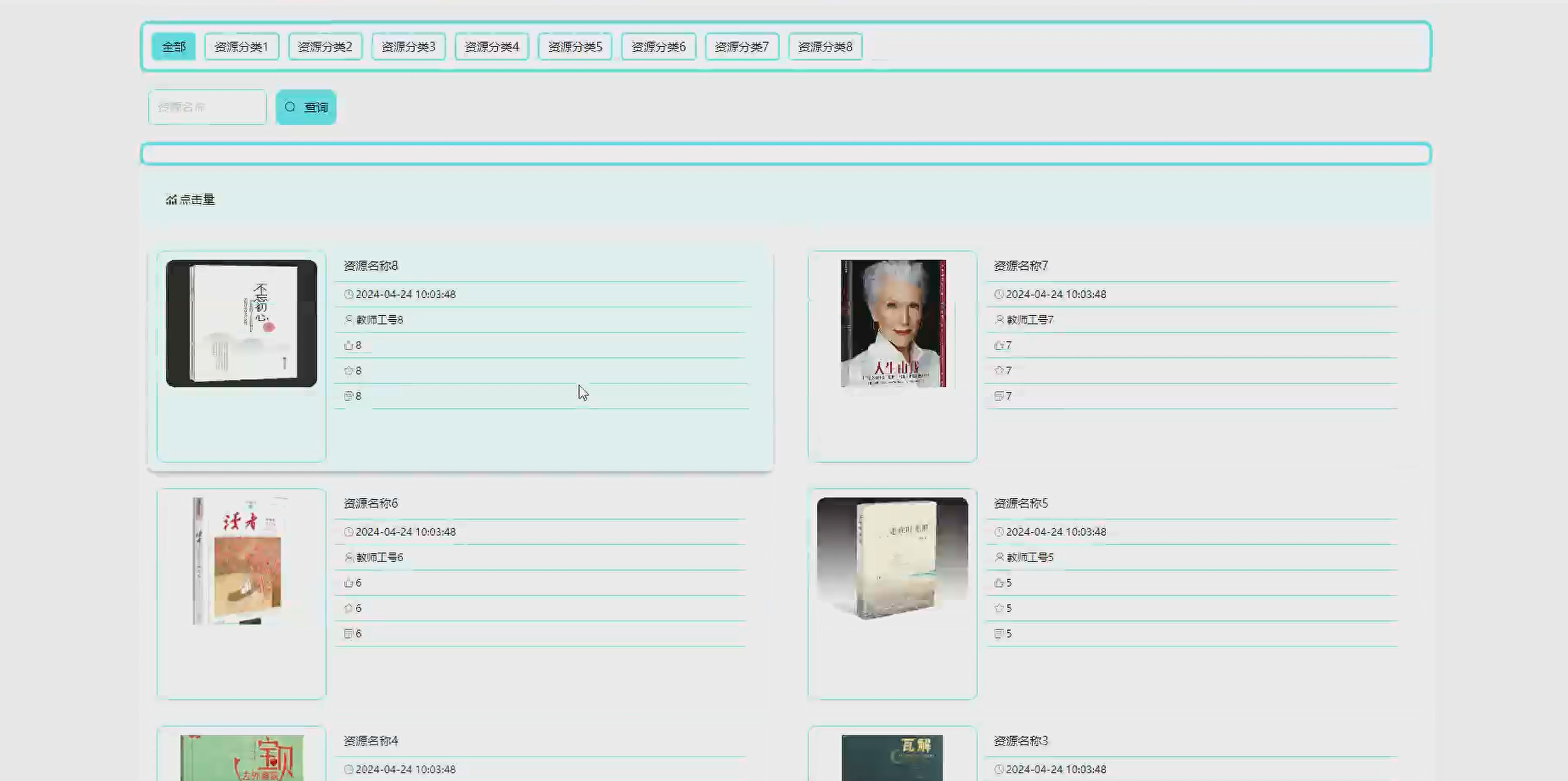Click the teacher user icon of 资源名称5
The image size is (1568, 781).
click(x=999, y=557)
